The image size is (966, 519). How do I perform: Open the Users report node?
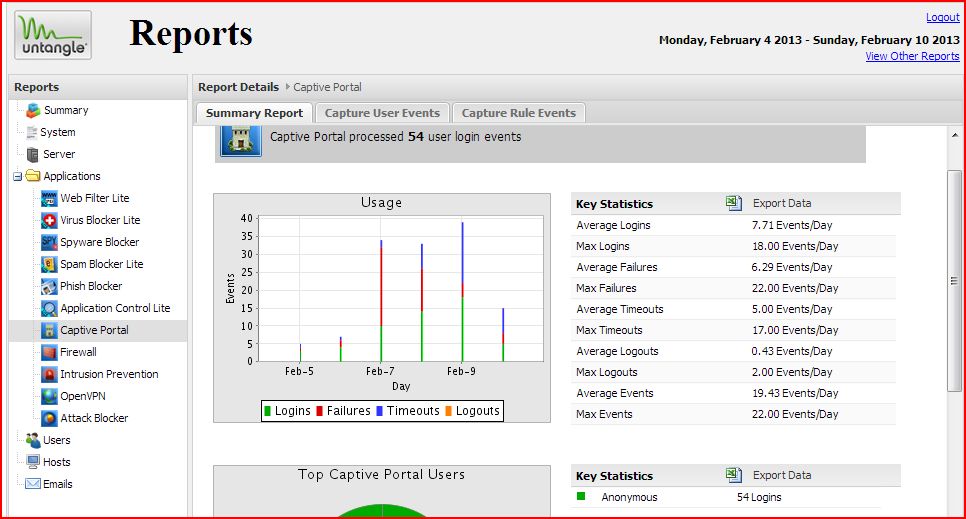point(56,440)
